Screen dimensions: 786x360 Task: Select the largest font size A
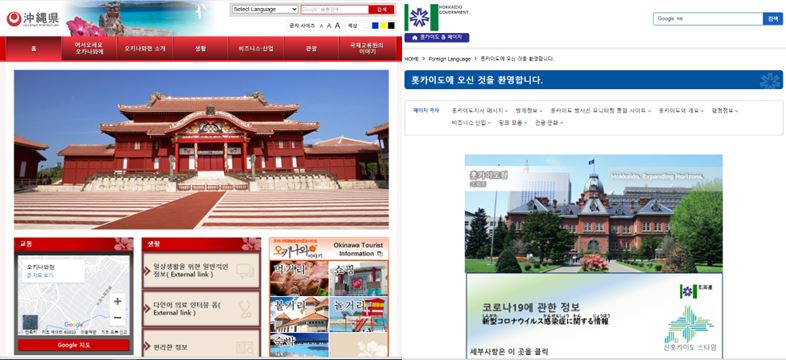(x=337, y=25)
